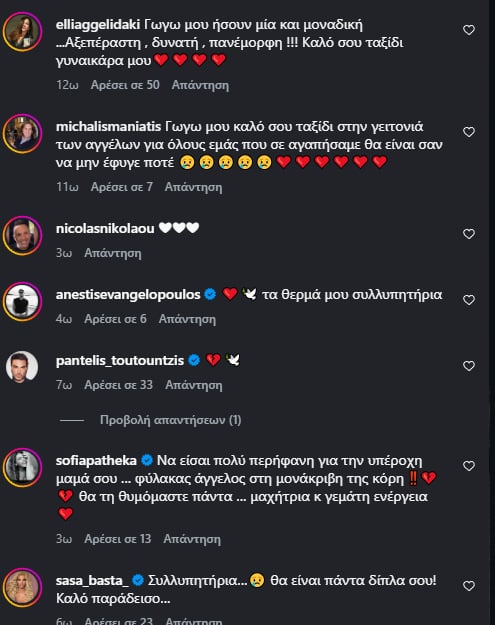Screen dimensions: 495x625
Task: Expand Προβολή απαντήσεων (1) replies
Action: (x=171, y=420)
